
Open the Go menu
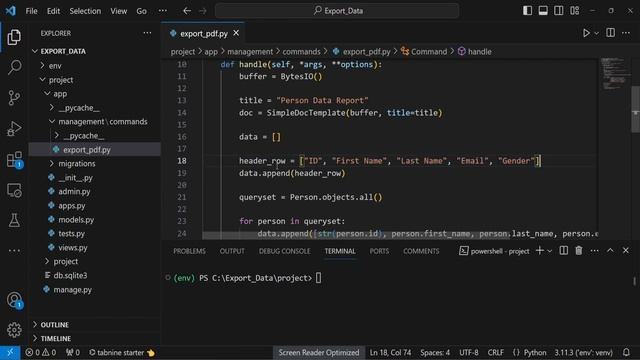tap(142, 11)
